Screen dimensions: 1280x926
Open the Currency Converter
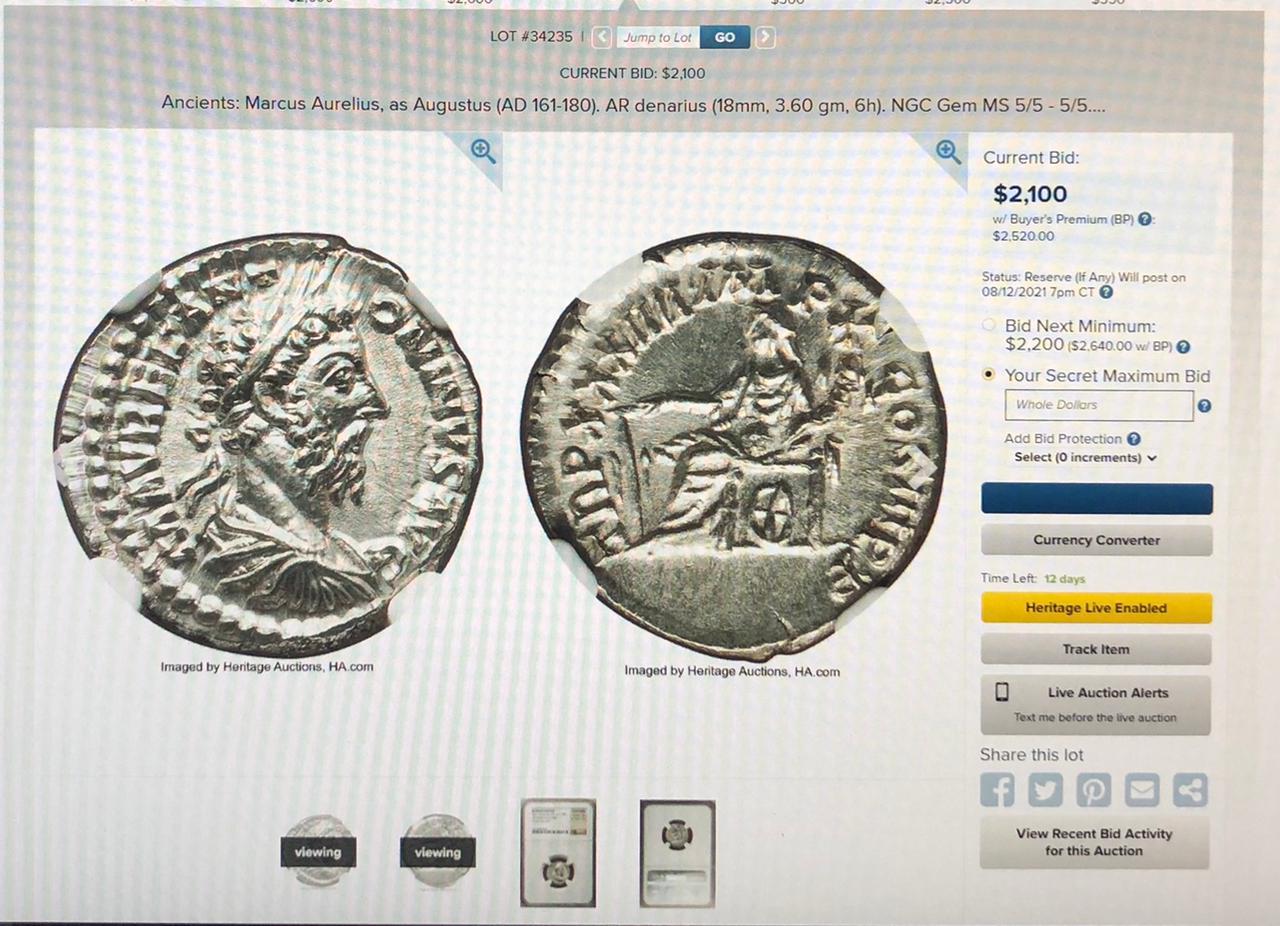(x=1096, y=540)
